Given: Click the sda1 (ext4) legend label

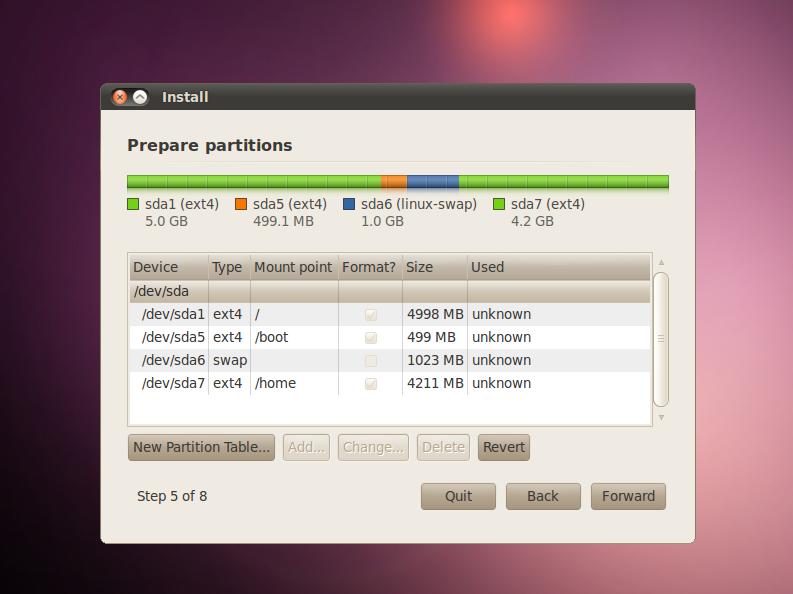Looking at the screenshot, I should [x=182, y=204].
